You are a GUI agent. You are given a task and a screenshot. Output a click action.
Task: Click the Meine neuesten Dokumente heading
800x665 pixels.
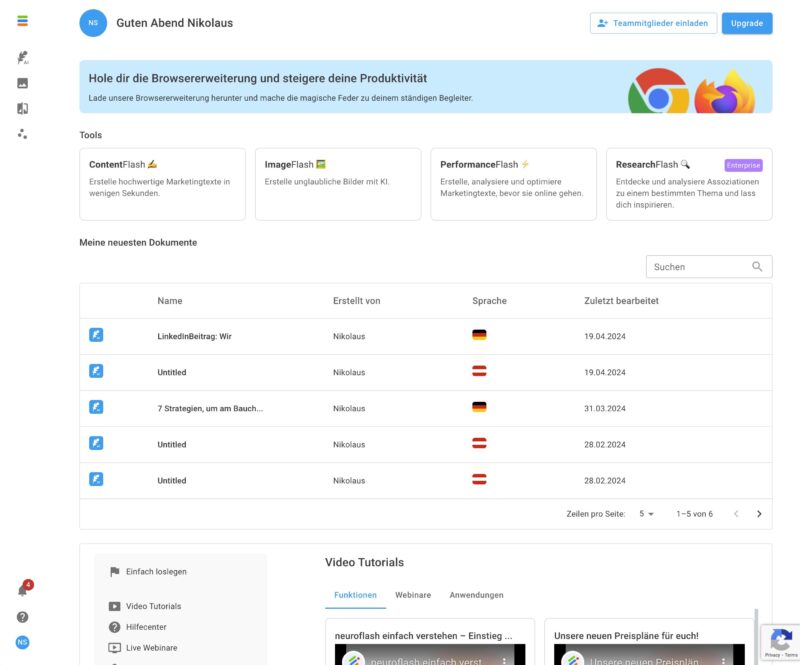coord(138,242)
